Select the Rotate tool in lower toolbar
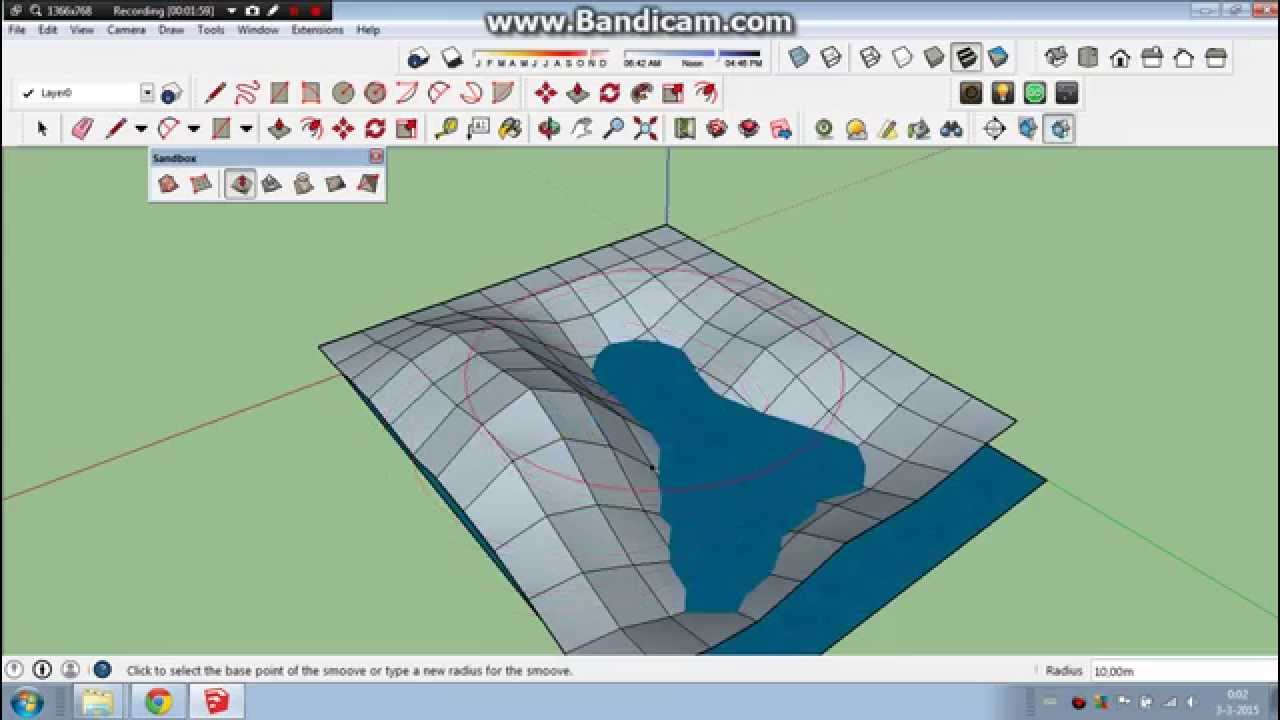Screen dimensions: 1280x720 375,128
